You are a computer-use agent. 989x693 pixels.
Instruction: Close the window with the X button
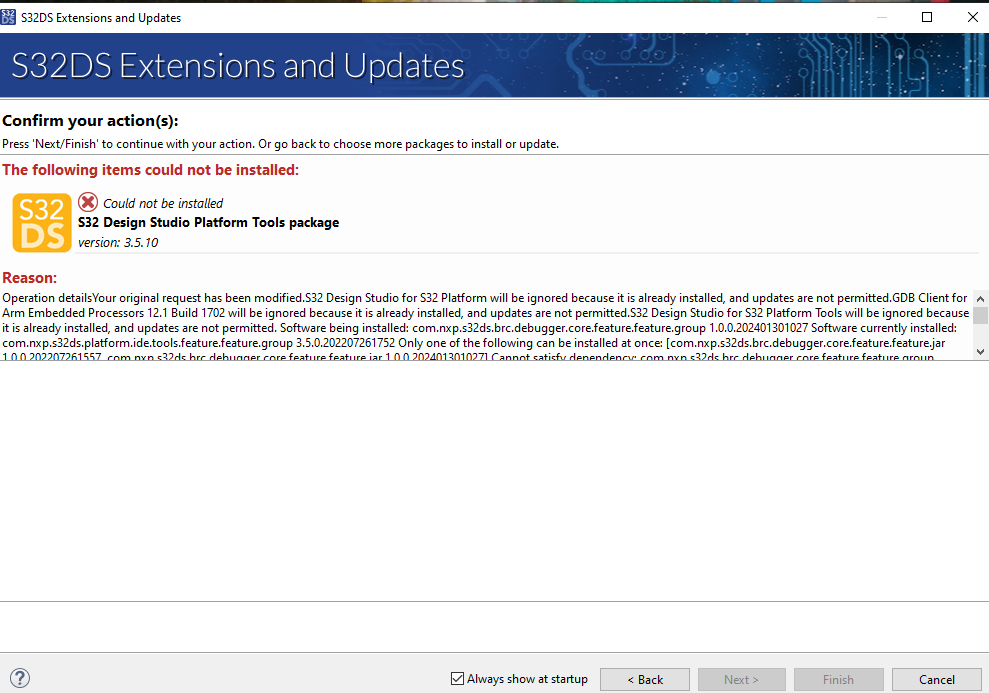pyautogui.click(x=972, y=17)
